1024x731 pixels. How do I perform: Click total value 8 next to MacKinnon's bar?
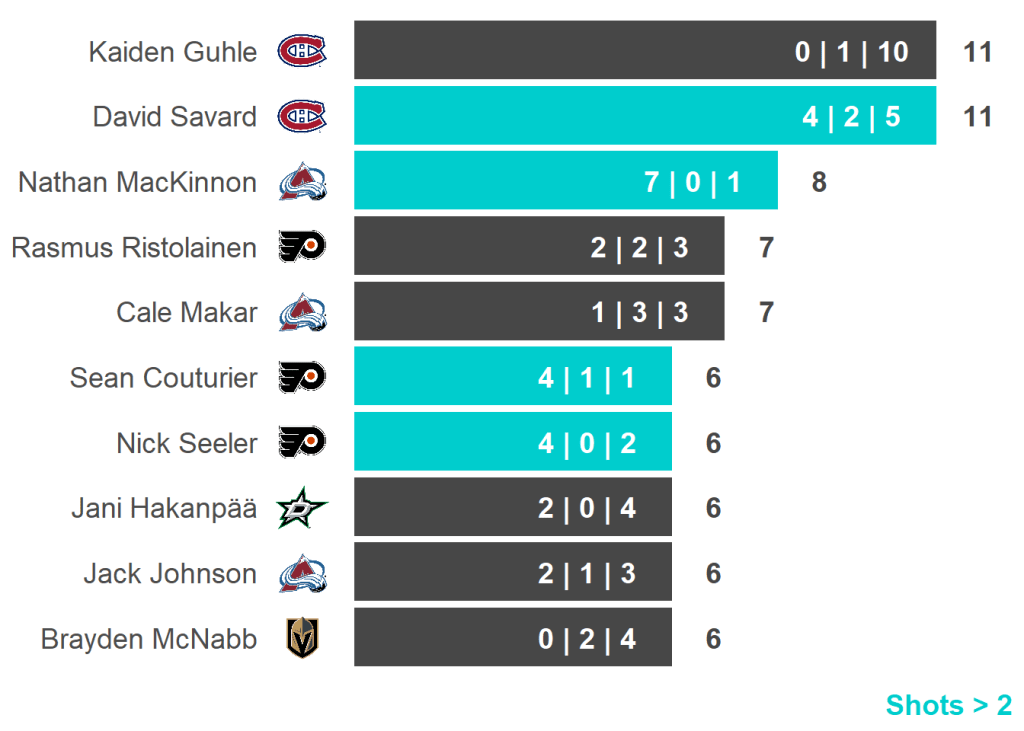tap(819, 183)
